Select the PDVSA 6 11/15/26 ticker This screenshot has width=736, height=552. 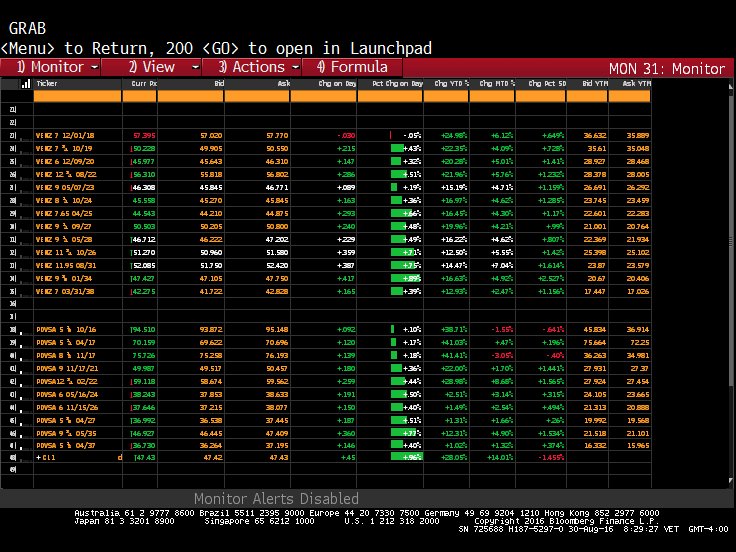[x=67, y=407]
